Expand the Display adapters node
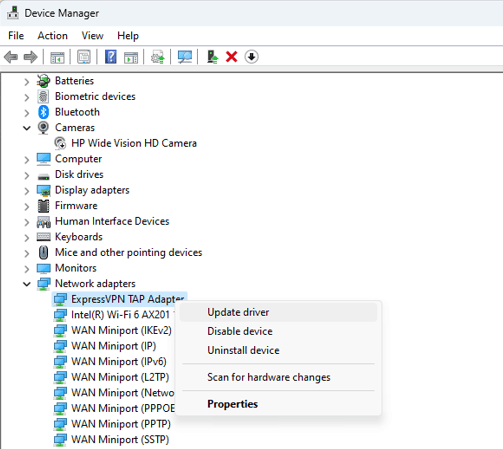The image size is (503, 449). tap(27, 191)
